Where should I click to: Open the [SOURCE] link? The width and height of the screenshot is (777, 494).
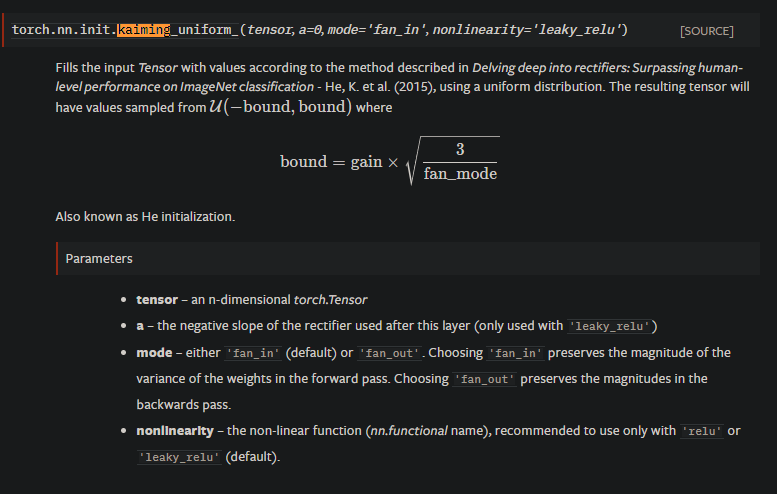pos(706,31)
